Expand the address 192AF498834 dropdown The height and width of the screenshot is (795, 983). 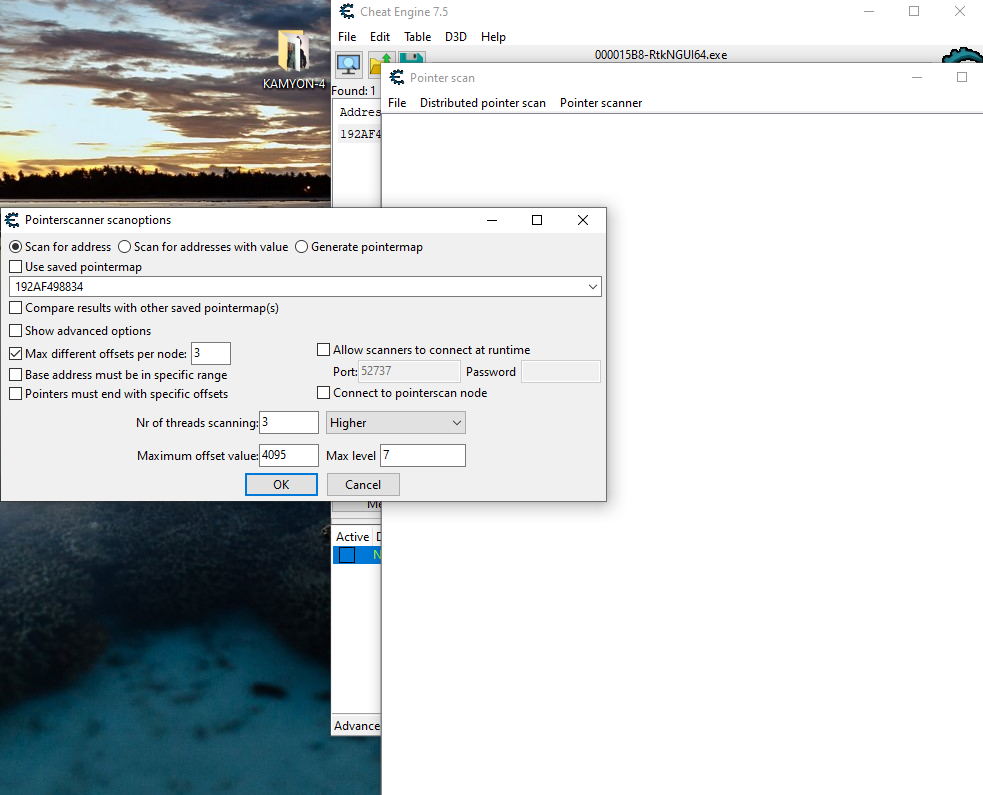coord(592,287)
